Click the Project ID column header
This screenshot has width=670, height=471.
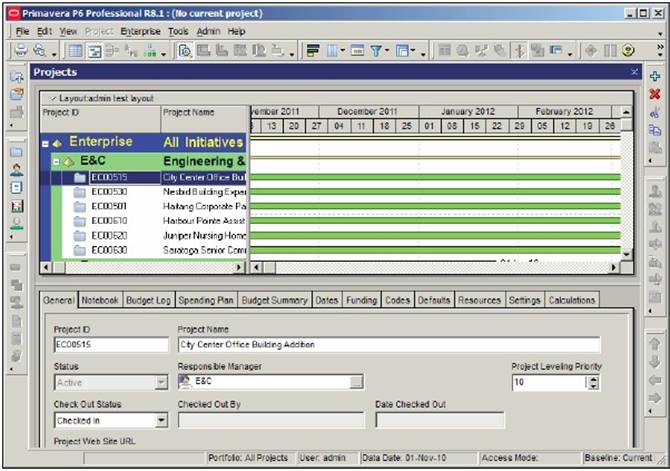click(x=100, y=119)
